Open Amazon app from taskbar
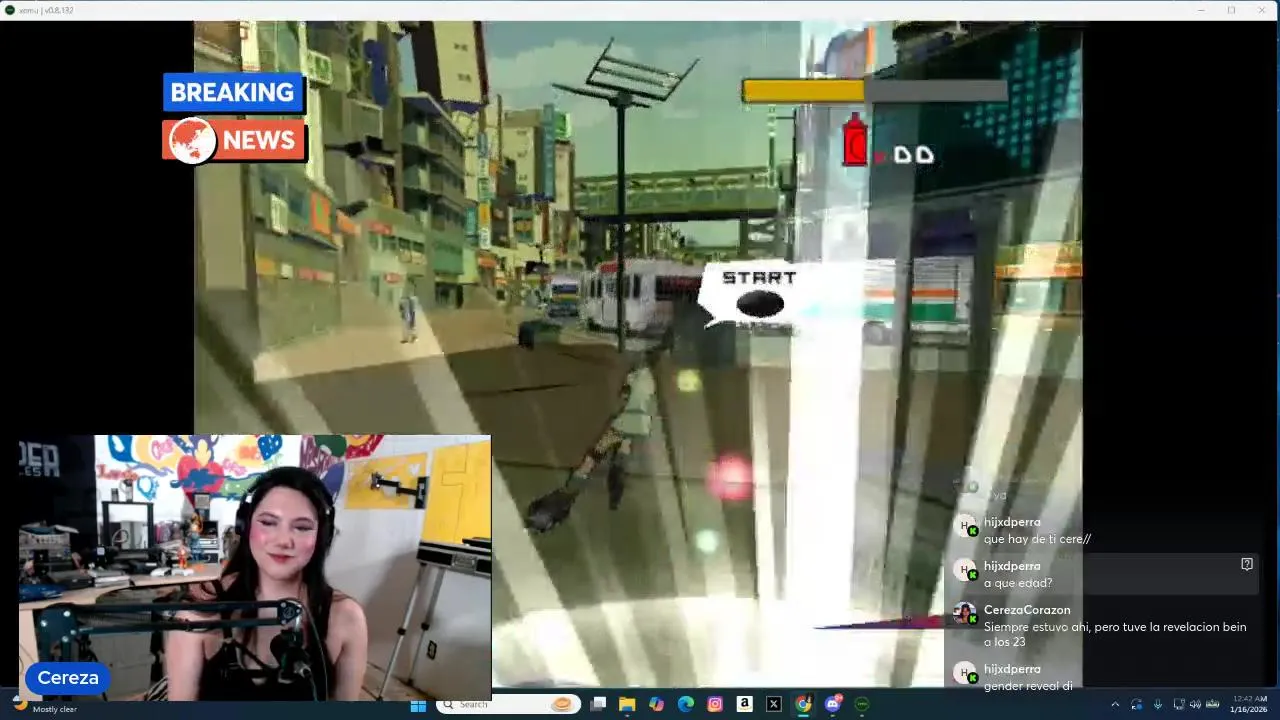Screen dimensions: 1280x720 pyautogui.click(x=744, y=704)
